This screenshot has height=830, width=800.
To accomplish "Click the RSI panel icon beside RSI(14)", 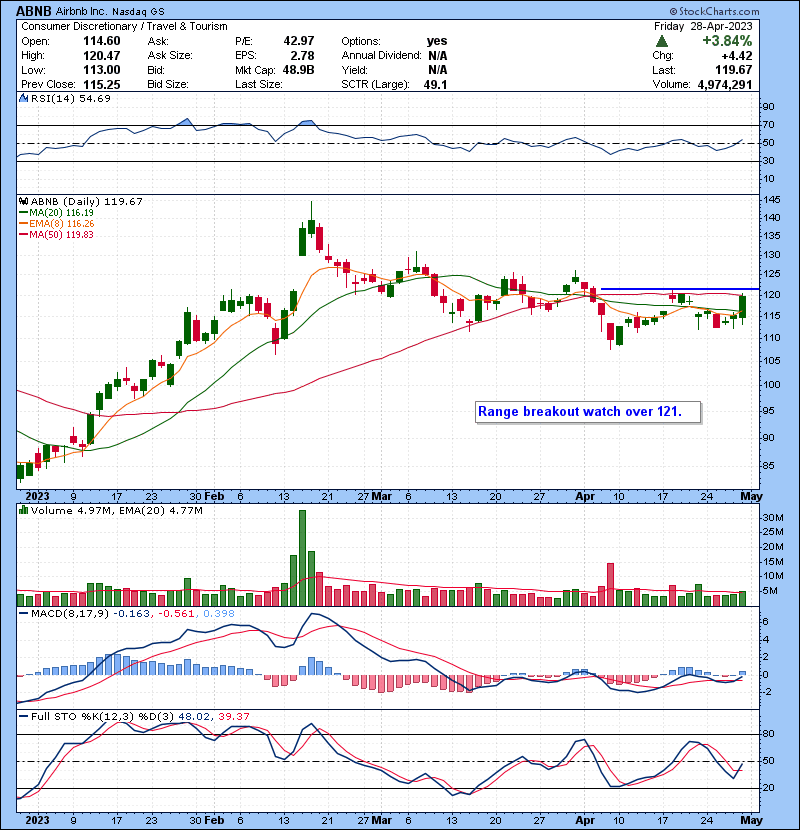I will [23, 98].
